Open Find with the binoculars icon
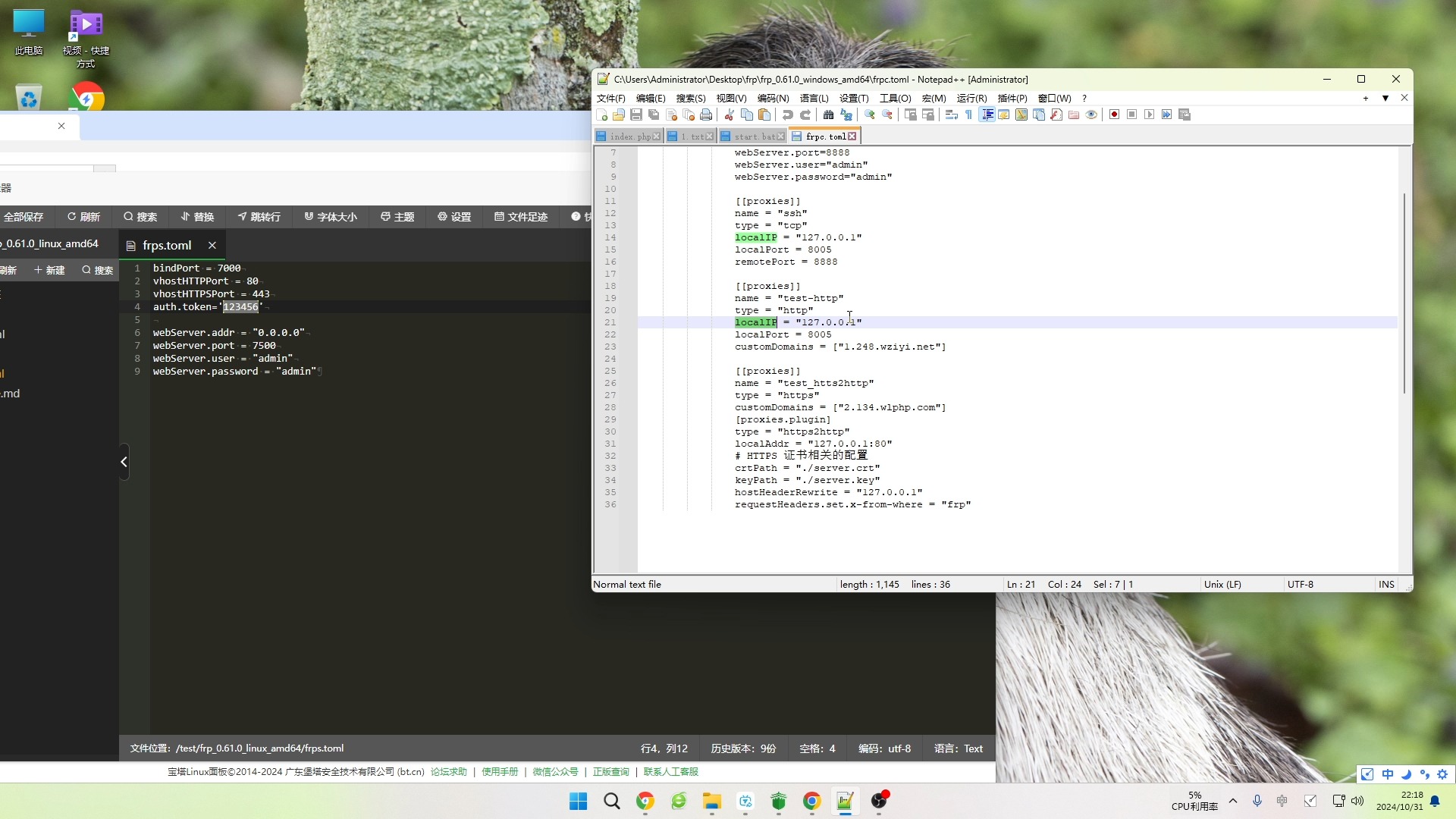 point(829,115)
